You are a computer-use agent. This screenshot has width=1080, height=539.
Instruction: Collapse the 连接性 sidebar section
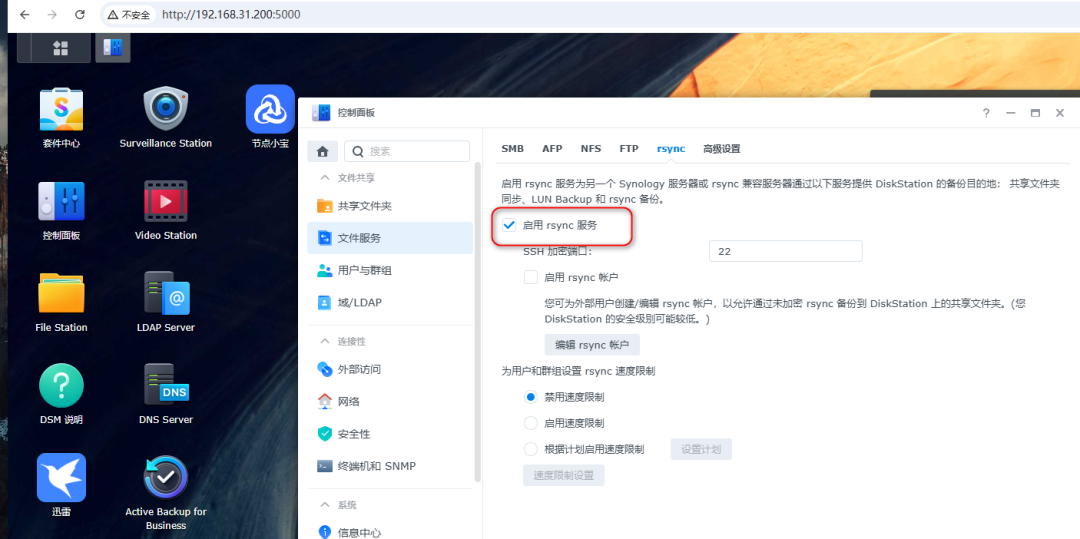click(324, 341)
